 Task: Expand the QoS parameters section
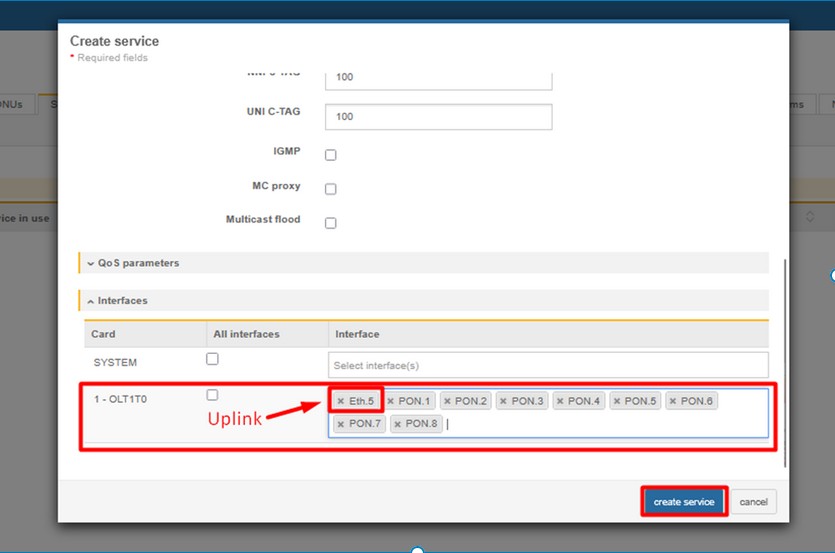138,263
